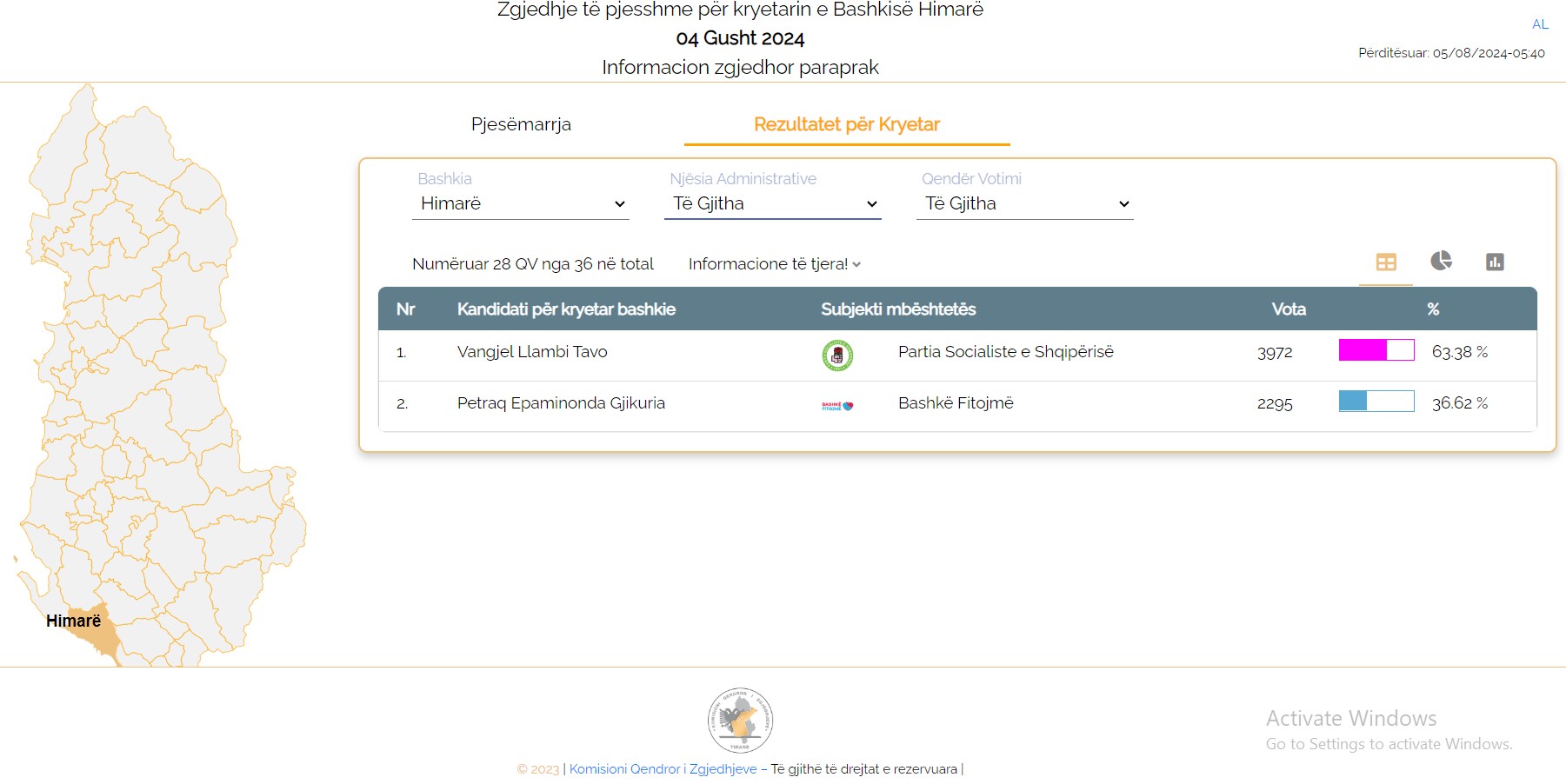Open the Njësia Administrative dropdown
Viewport: 1566px width, 784px height.
(773, 203)
